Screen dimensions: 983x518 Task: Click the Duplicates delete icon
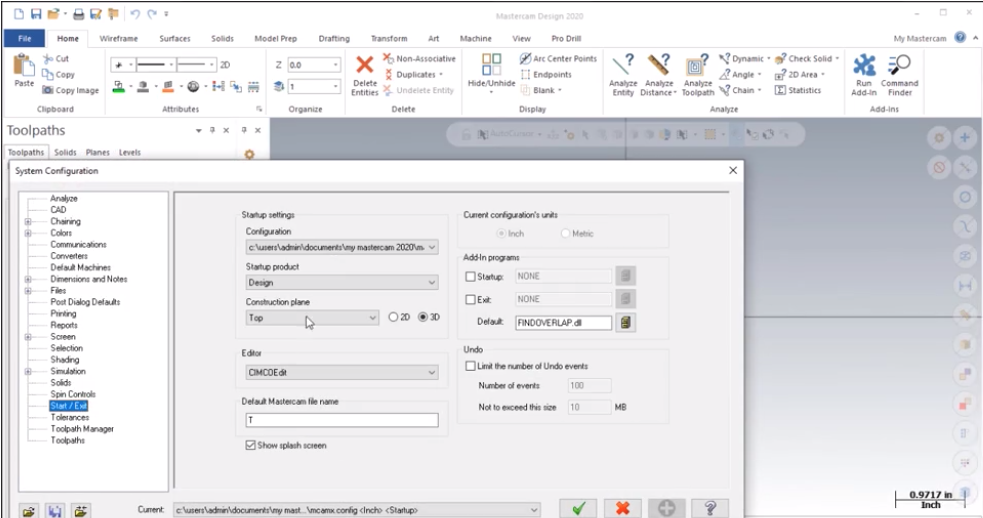[x=388, y=74]
